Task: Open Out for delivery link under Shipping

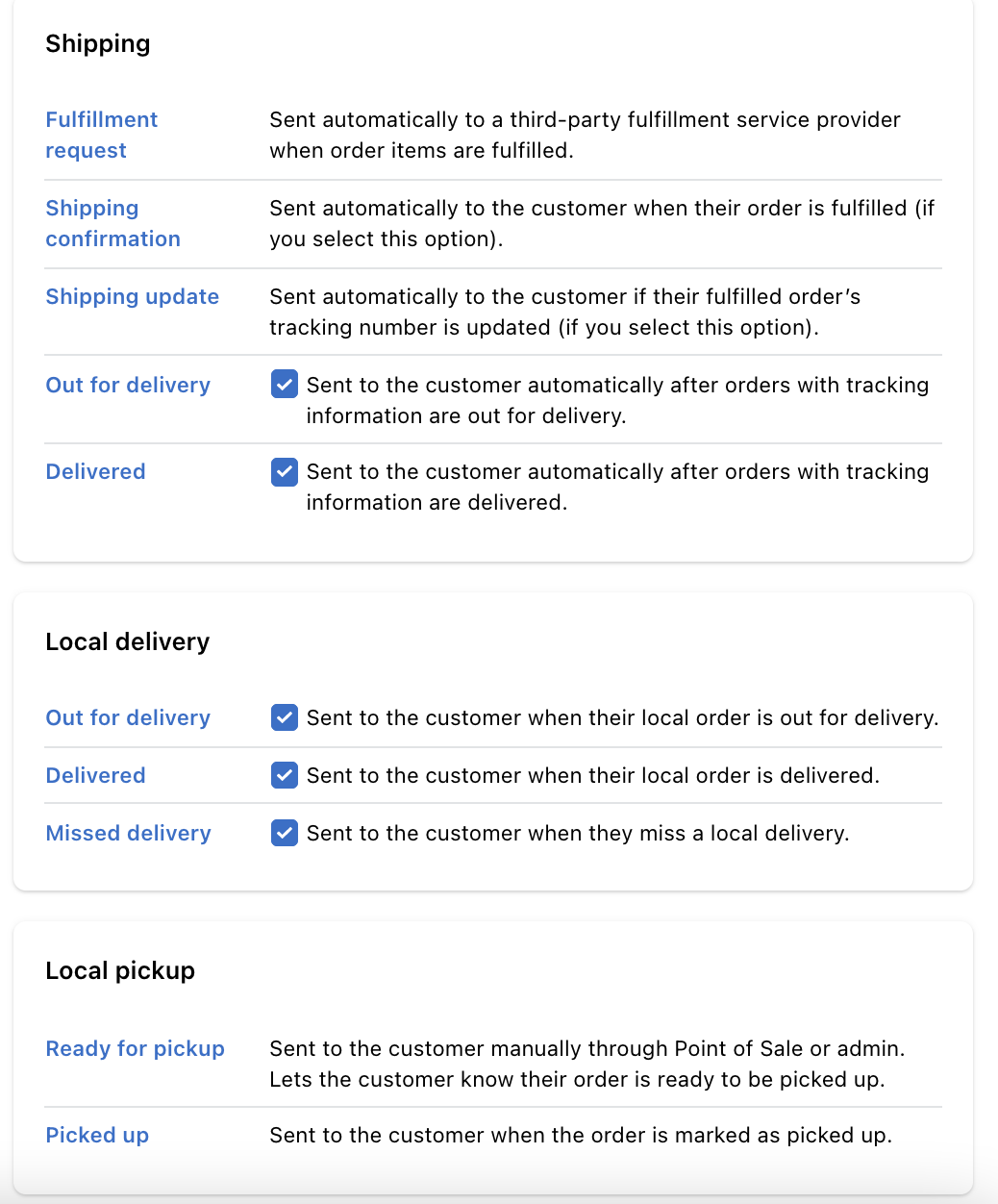Action: tap(128, 385)
